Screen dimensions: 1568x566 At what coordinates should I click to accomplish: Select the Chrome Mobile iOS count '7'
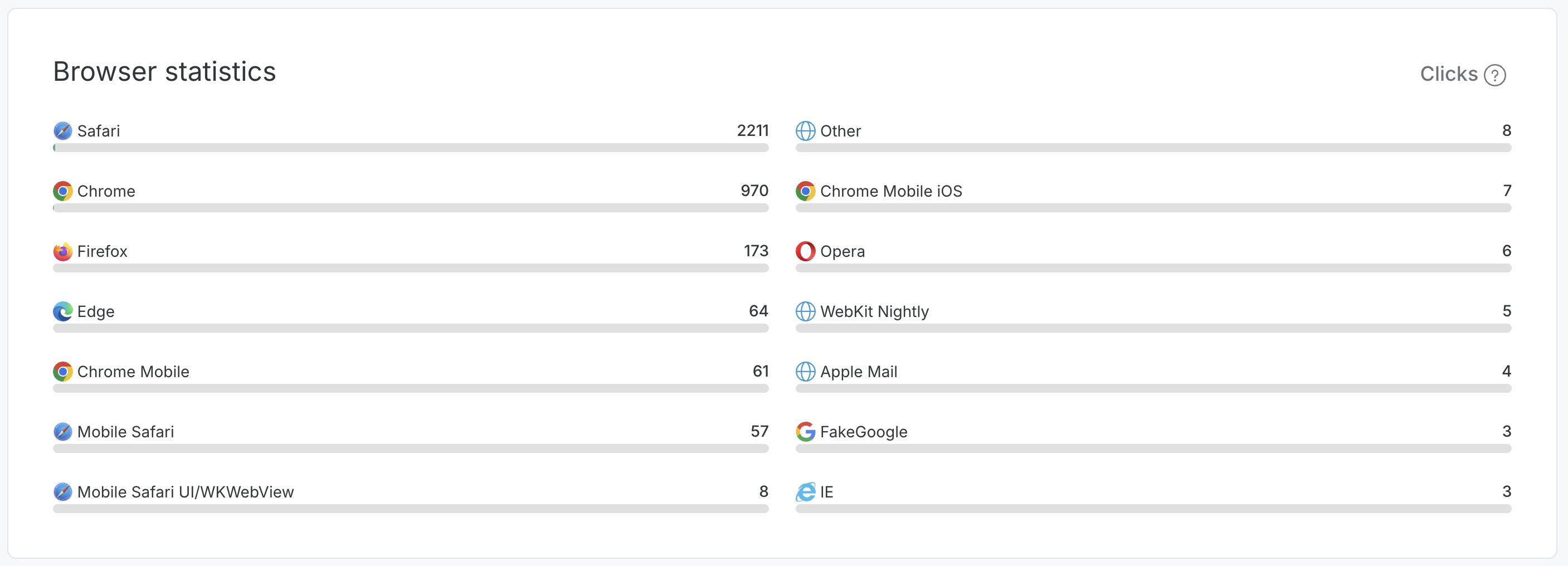tap(1507, 191)
